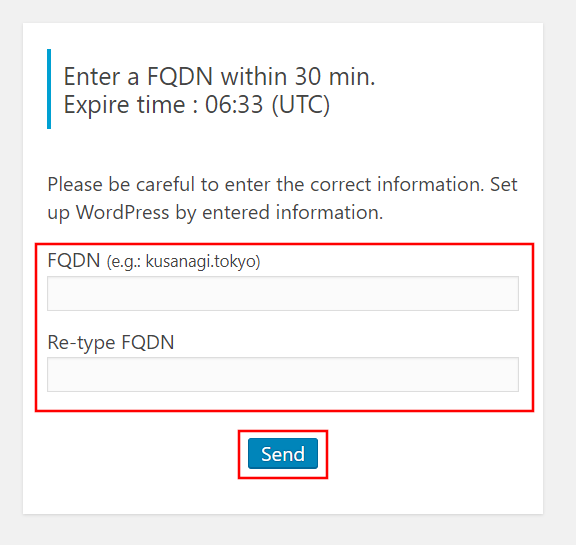Click the up WordPress by entered information line
This screenshot has height=545, width=576.
tap(215, 213)
